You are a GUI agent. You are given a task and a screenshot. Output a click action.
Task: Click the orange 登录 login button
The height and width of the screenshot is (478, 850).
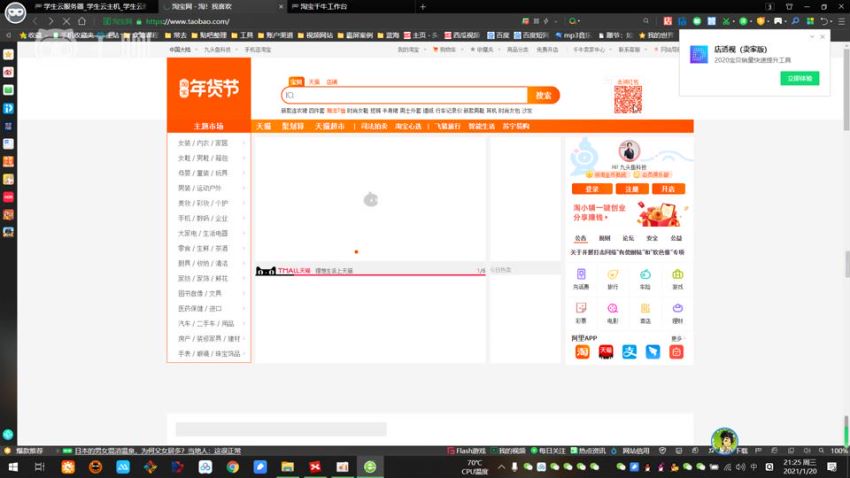click(592, 189)
